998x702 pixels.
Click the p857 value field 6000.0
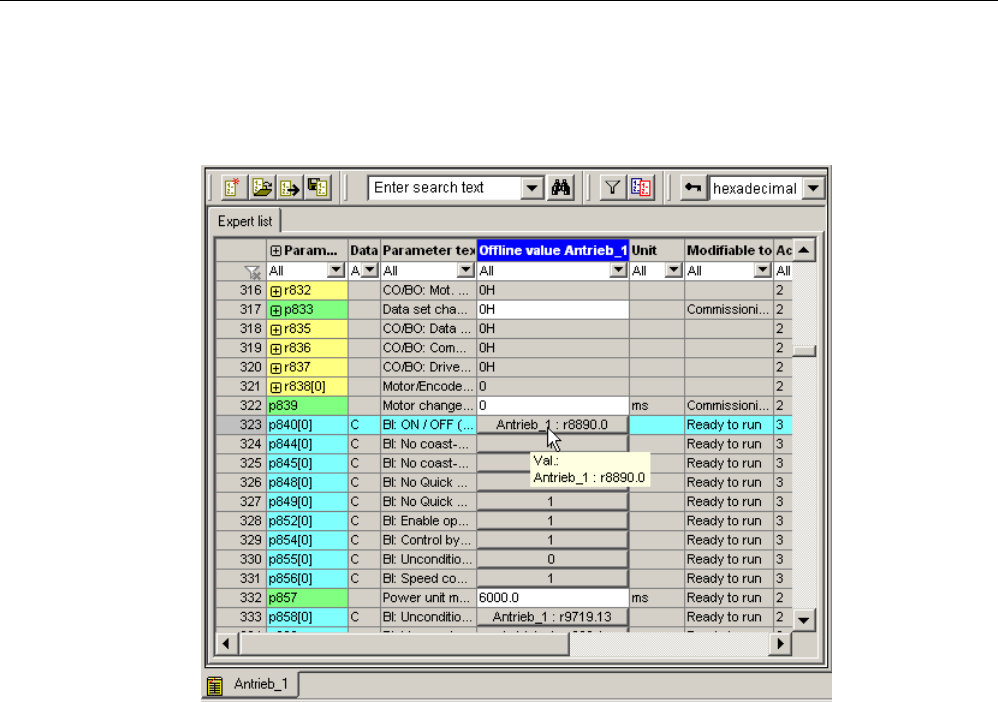click(552, 598)
